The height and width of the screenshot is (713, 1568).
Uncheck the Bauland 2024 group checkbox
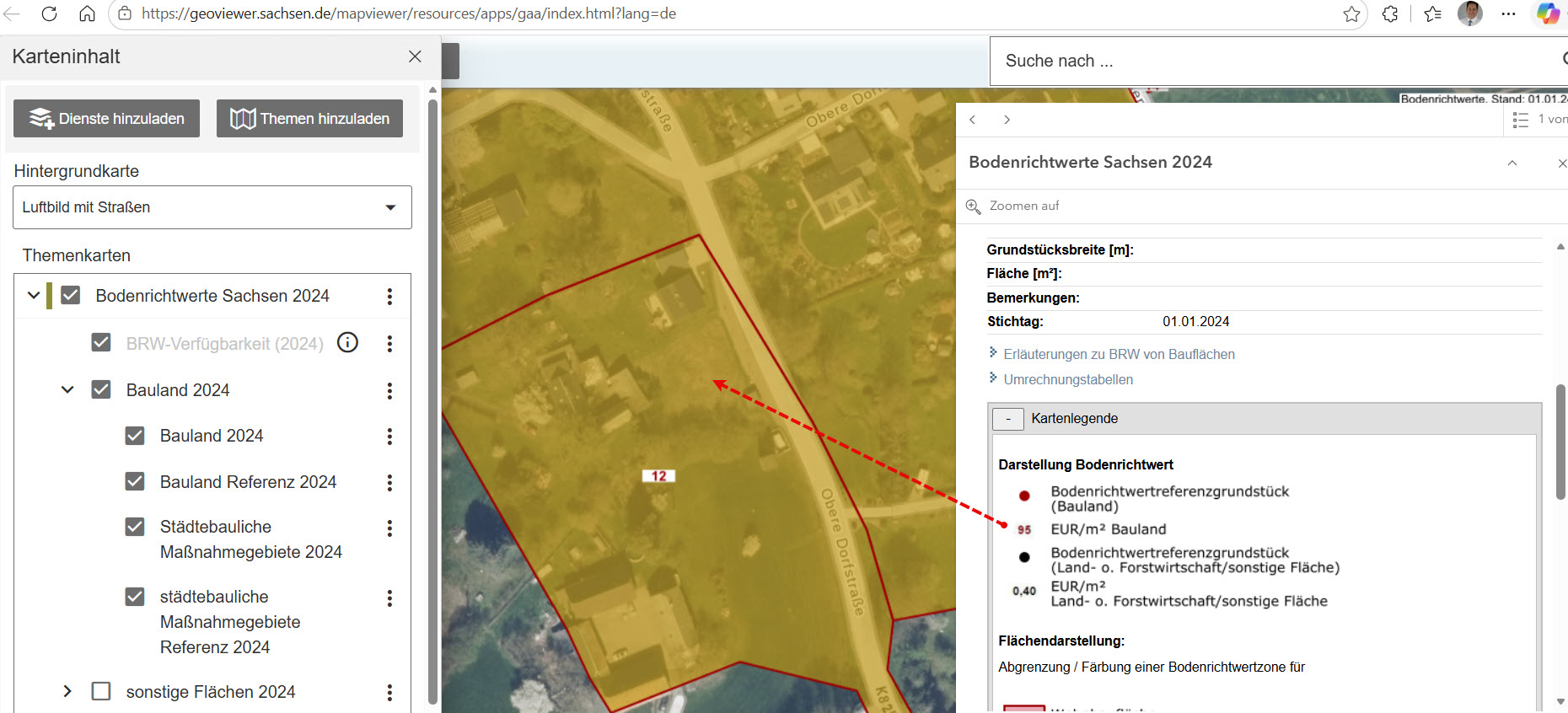pyautogui.click(x=101, y=389)
